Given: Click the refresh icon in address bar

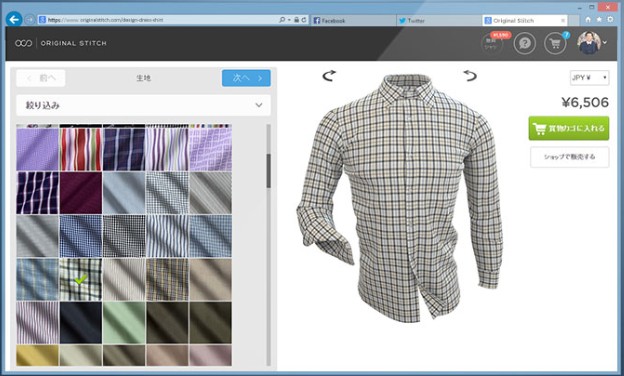Looking at the screenshot, I should tap(304, 19).
